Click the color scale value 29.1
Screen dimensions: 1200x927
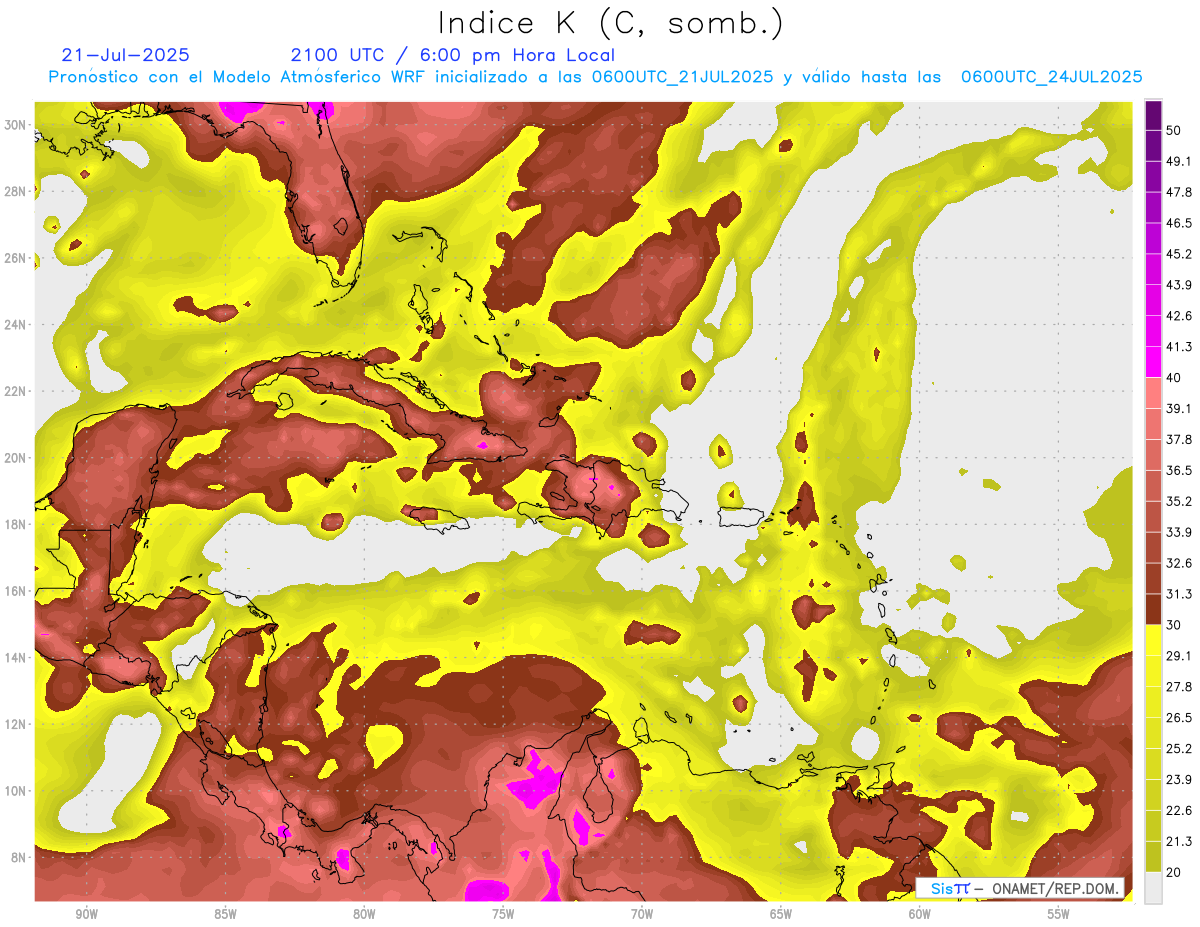[1179, 655]
